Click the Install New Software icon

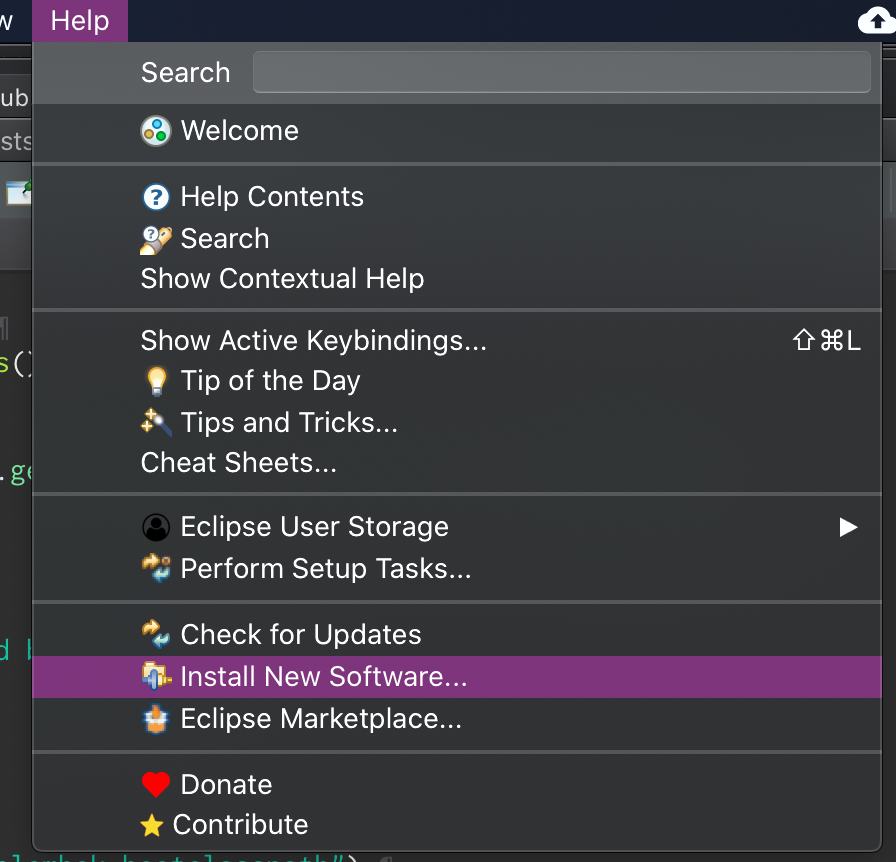(156, 676)
